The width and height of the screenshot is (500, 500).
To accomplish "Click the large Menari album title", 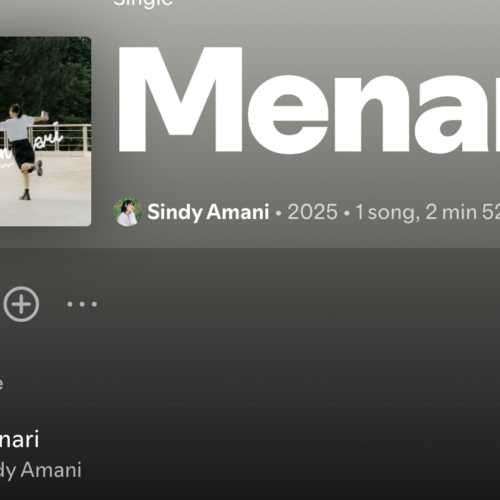I will click(x=308, y=100).
